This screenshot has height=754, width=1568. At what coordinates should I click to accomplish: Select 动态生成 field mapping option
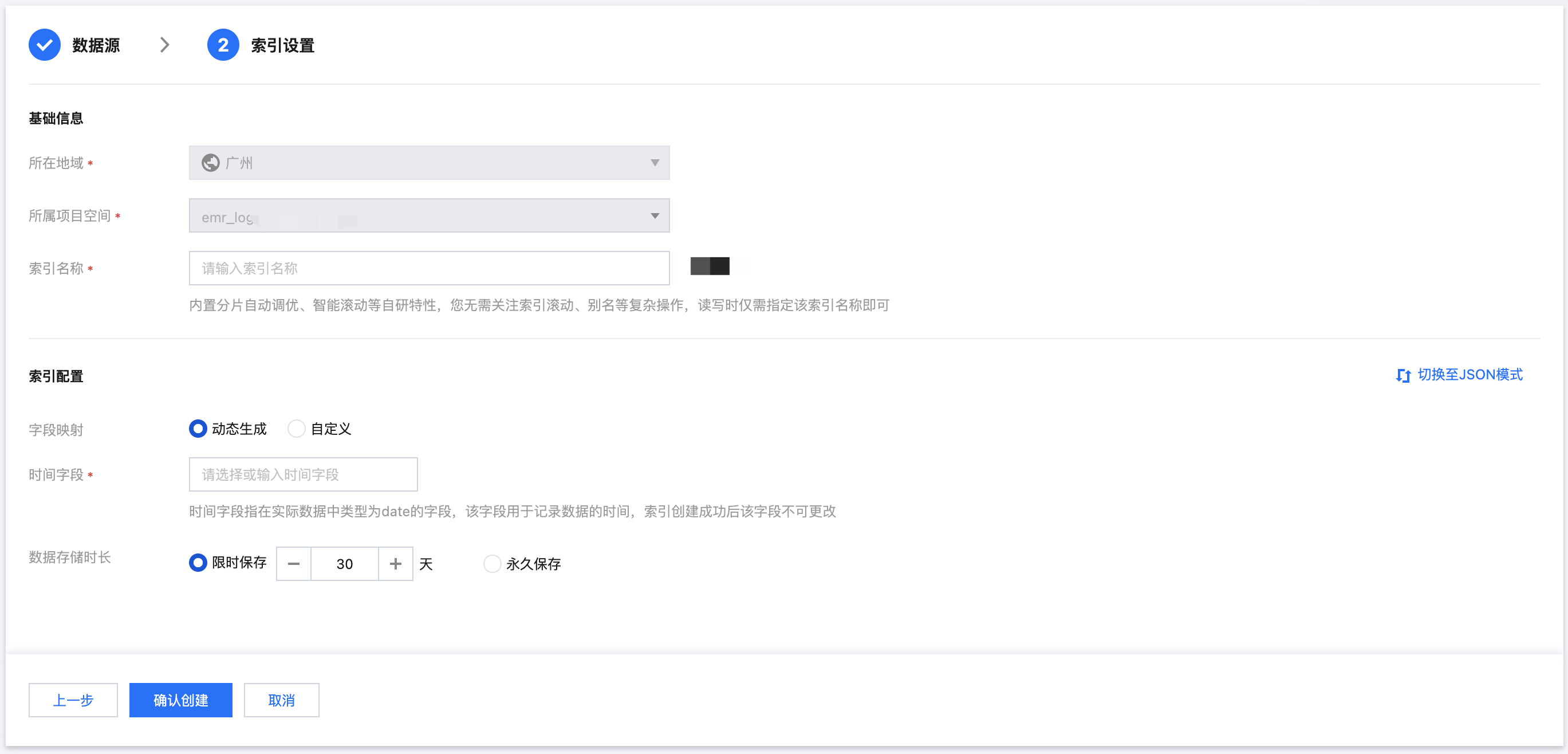[x=198, y=429]
